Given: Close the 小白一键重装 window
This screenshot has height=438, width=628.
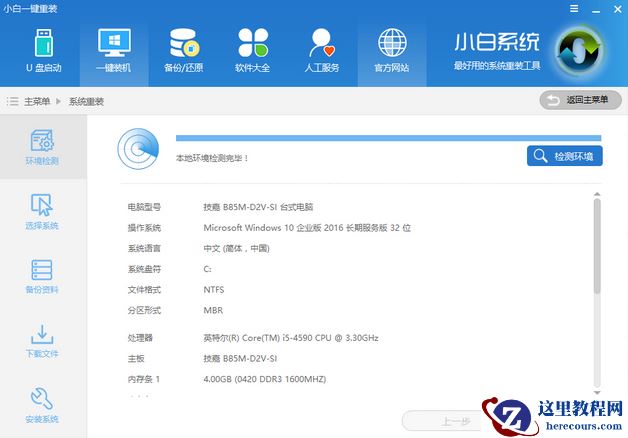Looking at the screenshot, I should click(x=618, y=9).
